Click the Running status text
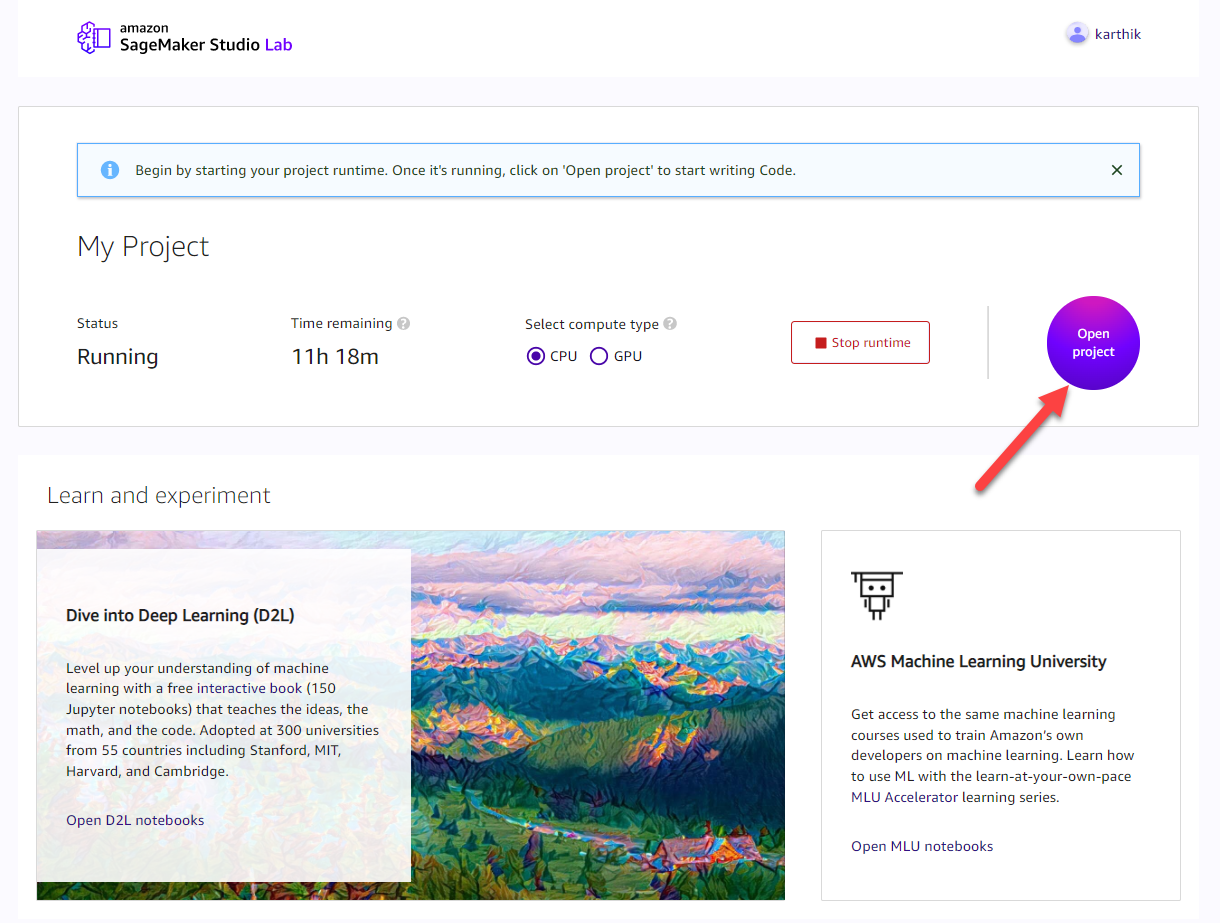The height and width of the screenshot is (923, 1220). point(118,357)
